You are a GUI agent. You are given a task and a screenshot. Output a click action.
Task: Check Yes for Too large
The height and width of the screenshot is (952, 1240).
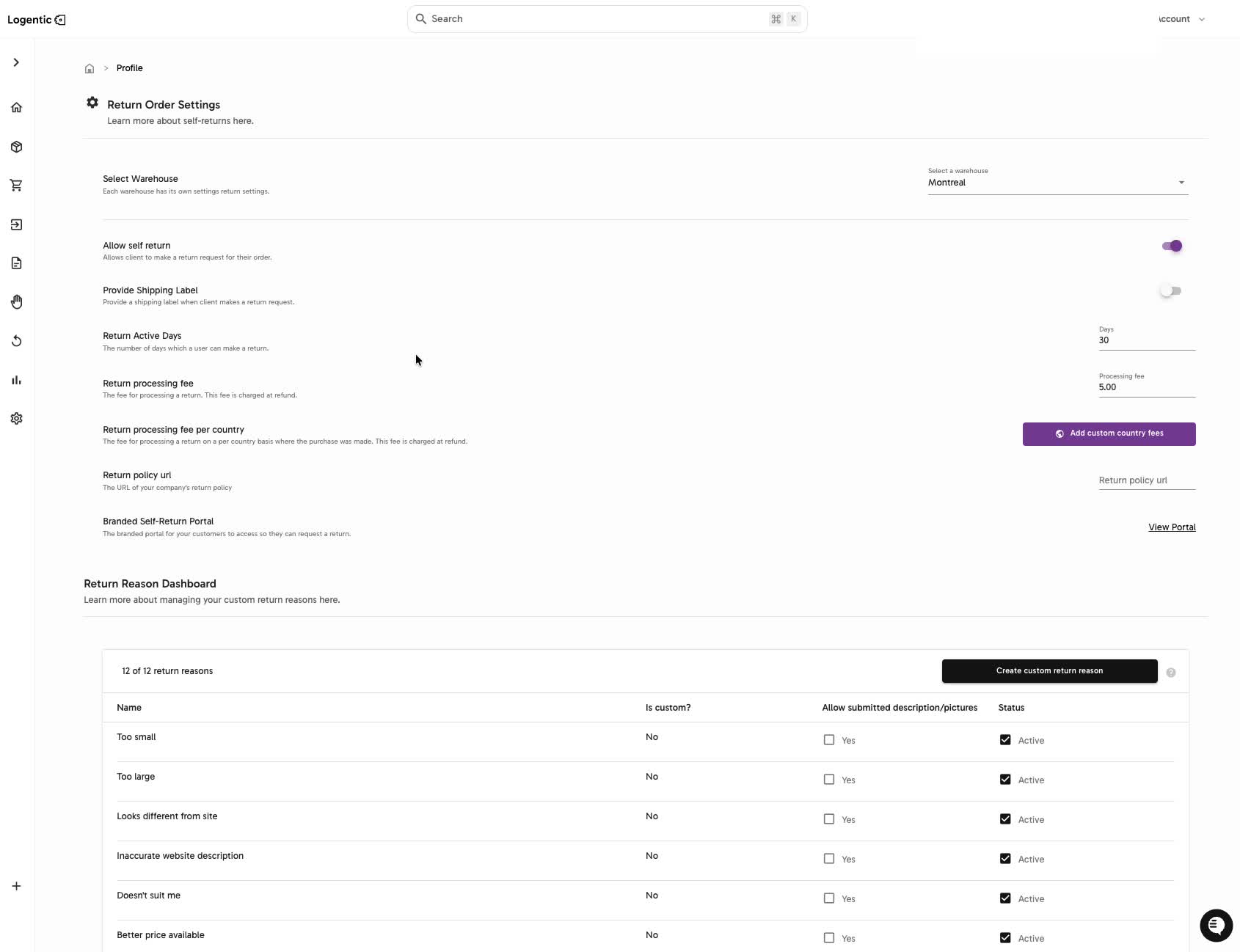click(829, 780)
